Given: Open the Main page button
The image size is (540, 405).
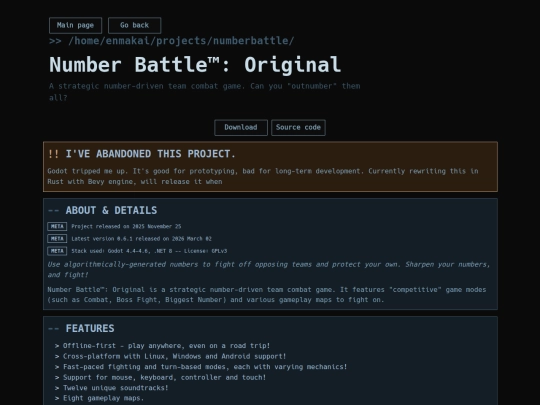Looking at the screenshot, I should pos(75,25).
